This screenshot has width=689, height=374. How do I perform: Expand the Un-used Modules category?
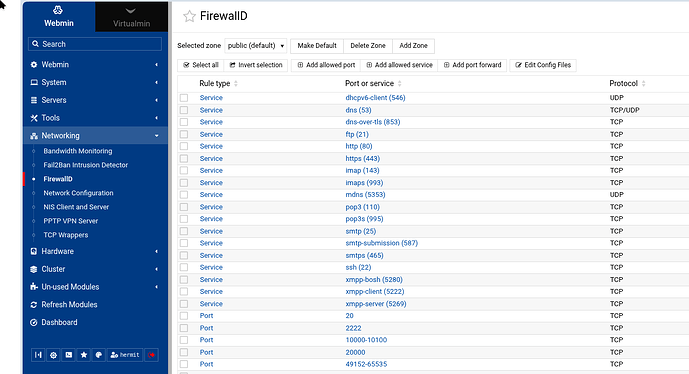pos(156,287)
